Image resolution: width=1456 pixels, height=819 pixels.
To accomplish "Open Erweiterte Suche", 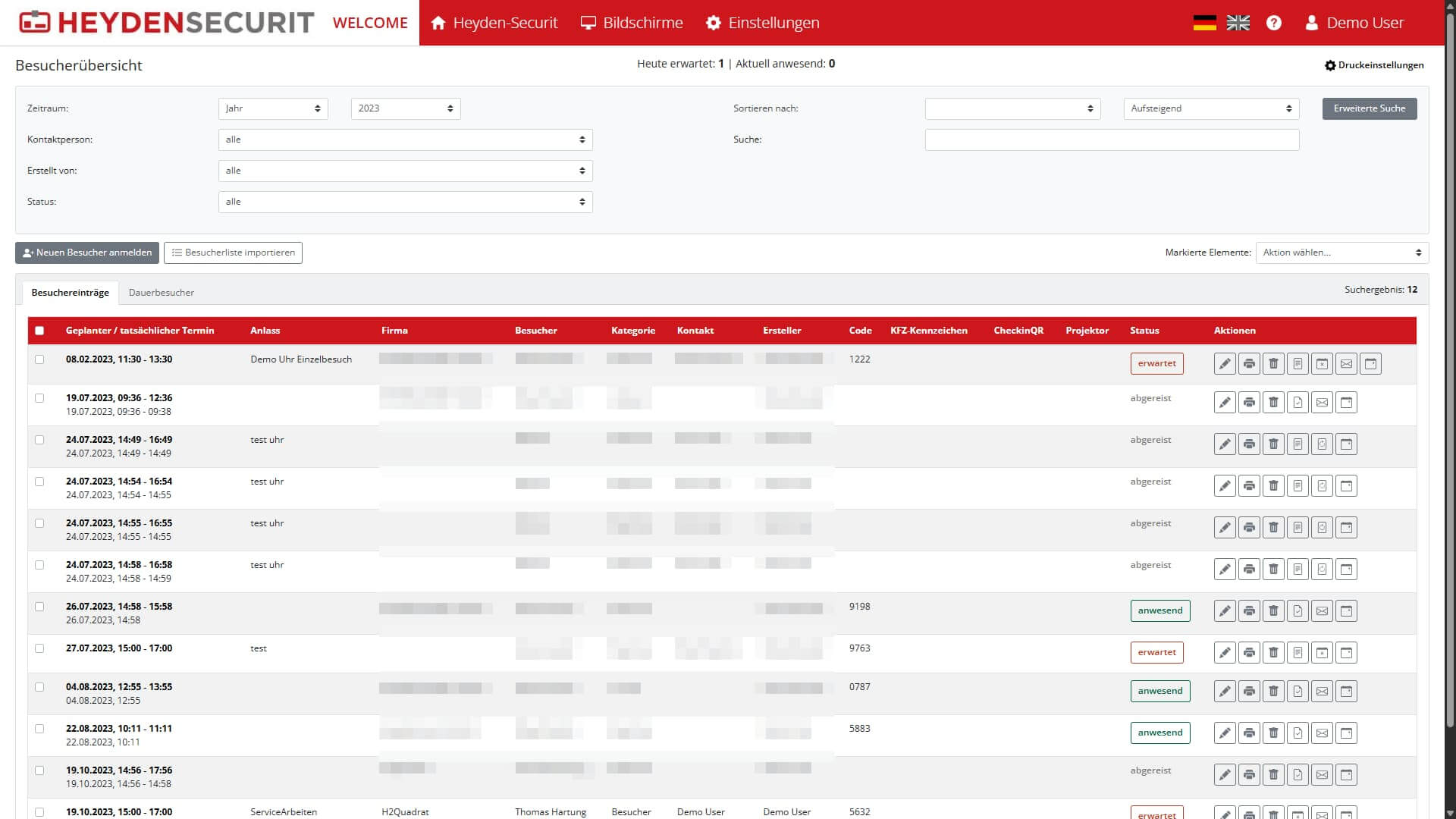I will coord(1369,108).
